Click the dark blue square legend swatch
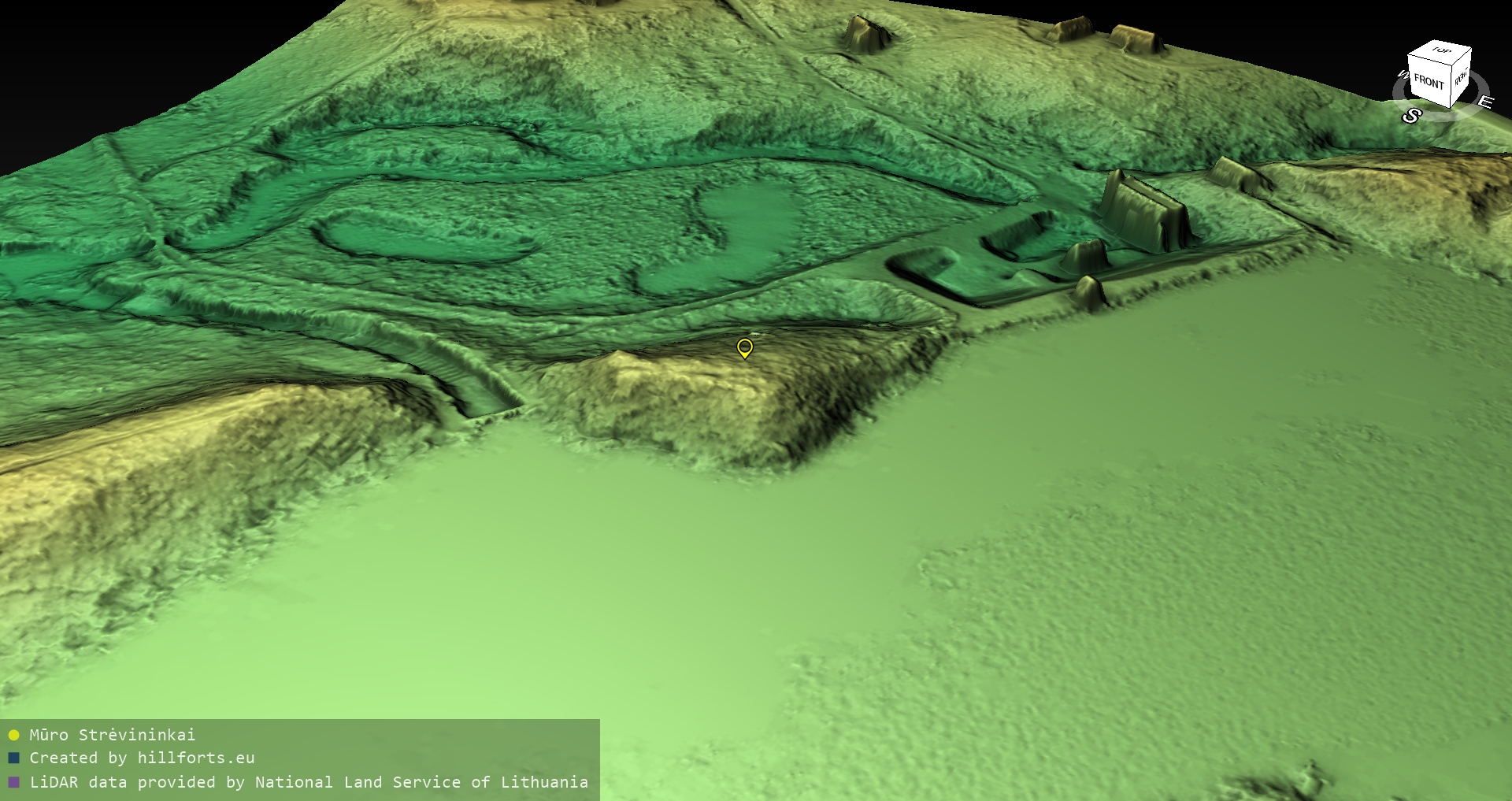Screen dimensions: 1512x801 13,758
